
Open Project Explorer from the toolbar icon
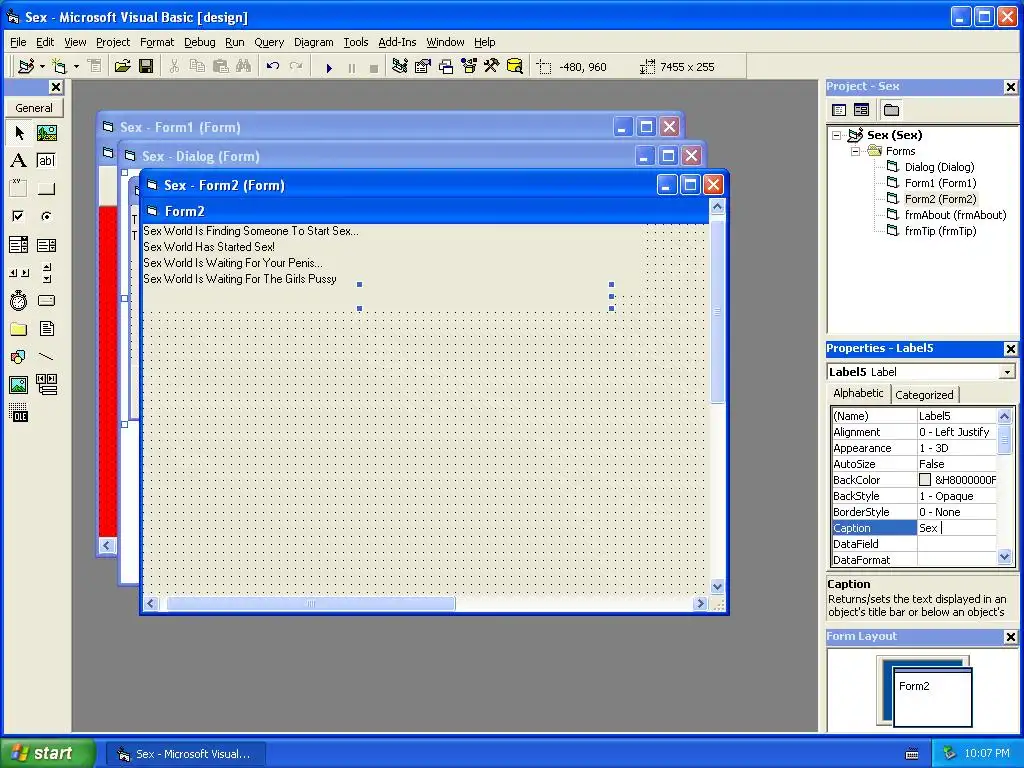400,66
